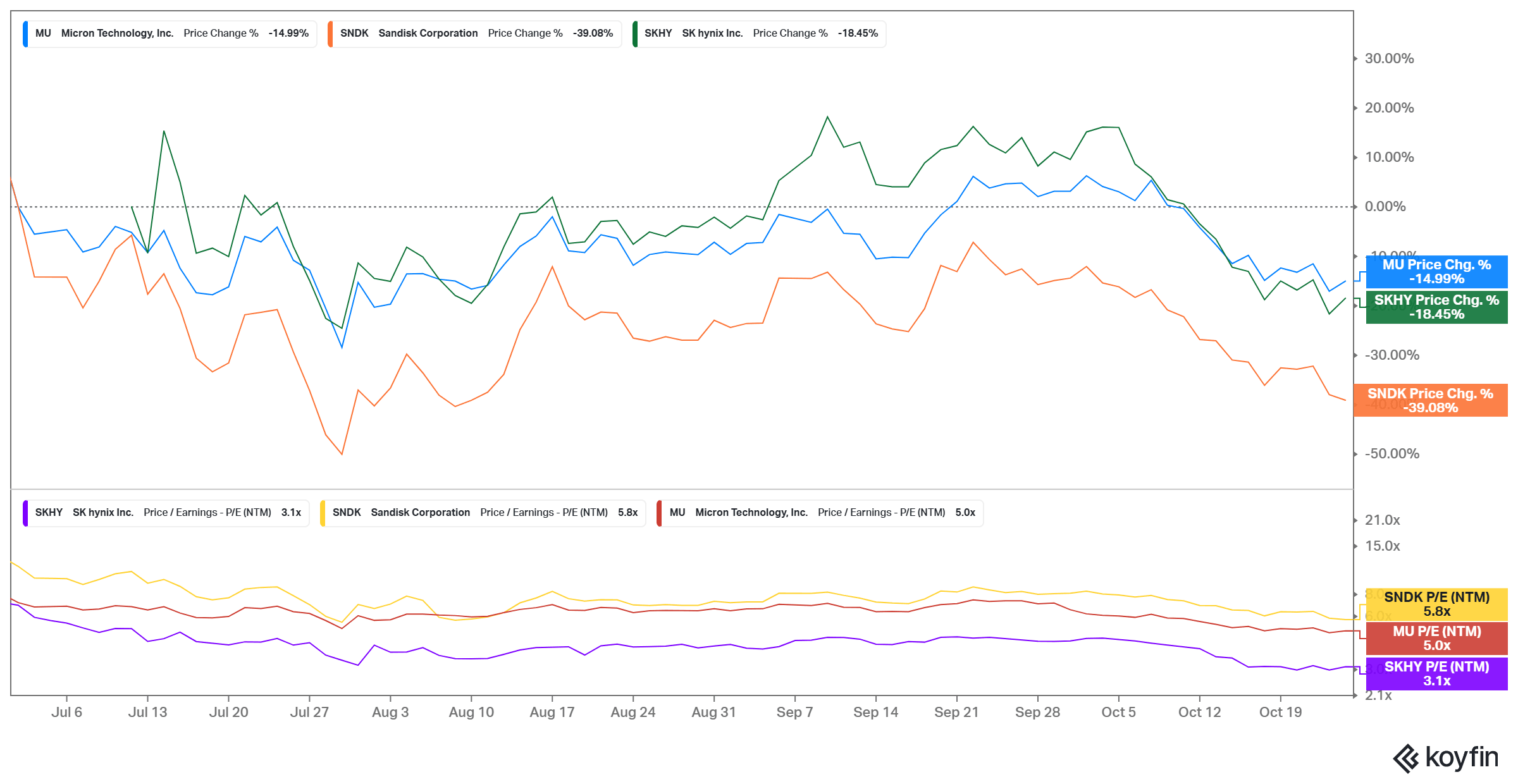This screenshot has height=784, width=1518.
Task: Click the Jul 27 date on the time axis
Action: tap(309, 713)
